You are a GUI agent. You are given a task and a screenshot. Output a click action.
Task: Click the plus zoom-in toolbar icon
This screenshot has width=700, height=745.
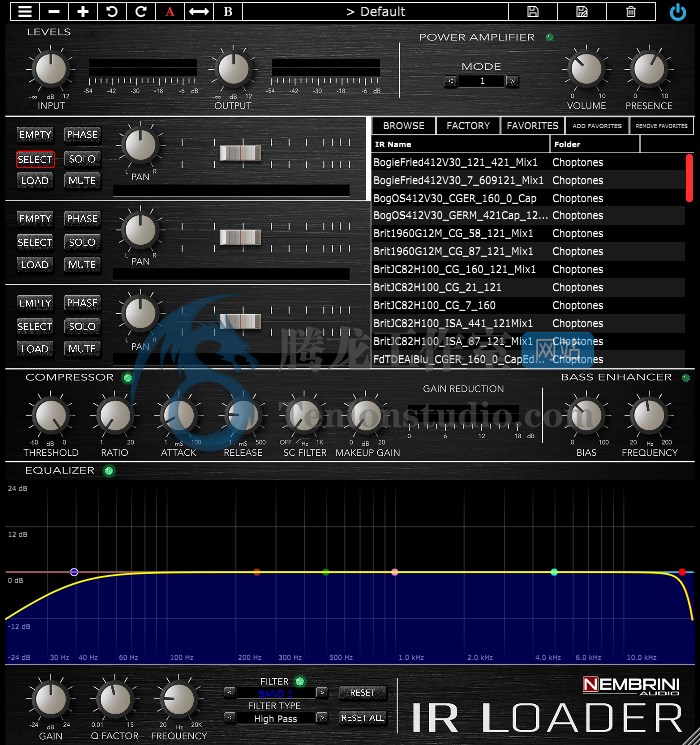83,11
